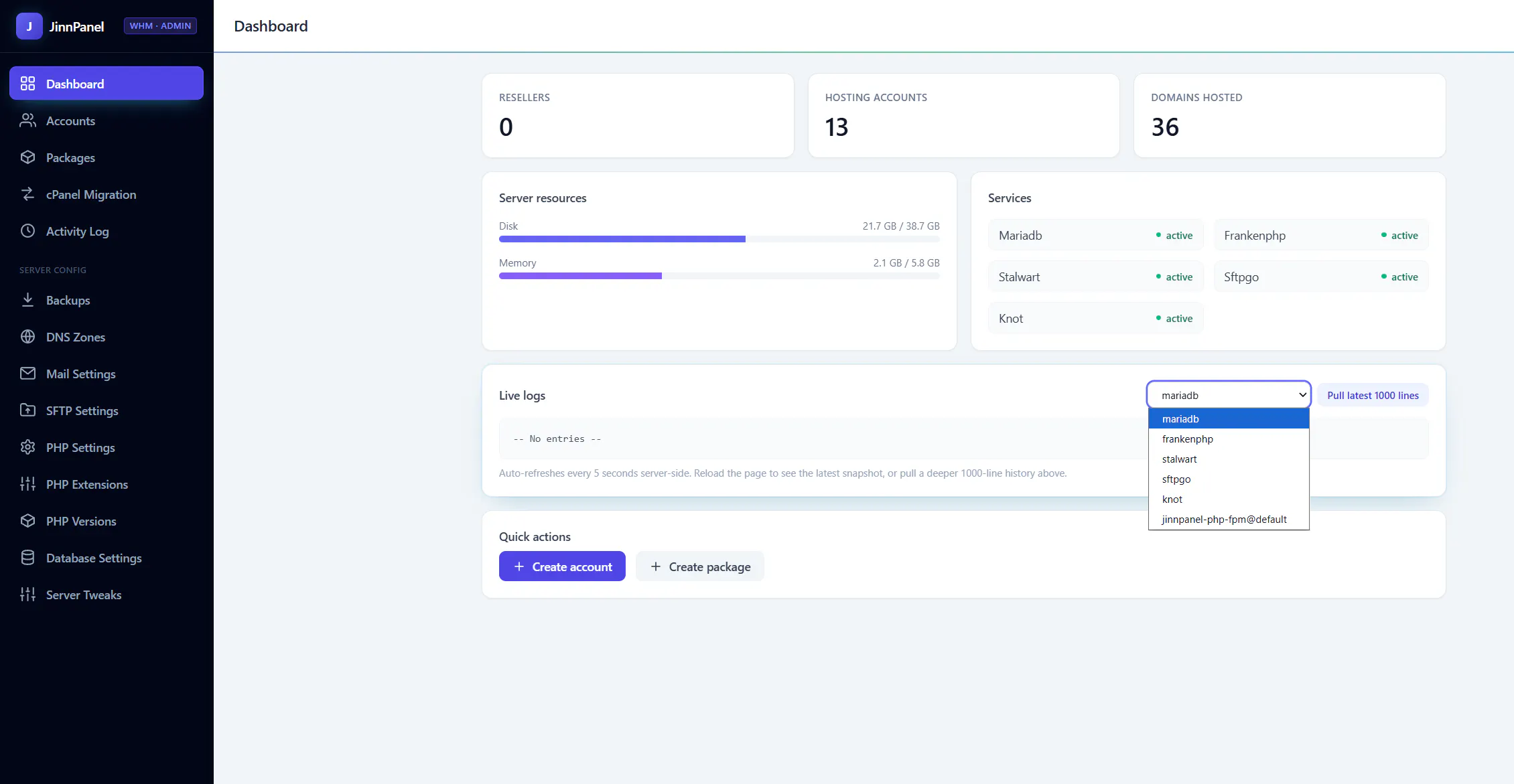
Task: Go to Activity Log page
Action: [x=107, y=231]
